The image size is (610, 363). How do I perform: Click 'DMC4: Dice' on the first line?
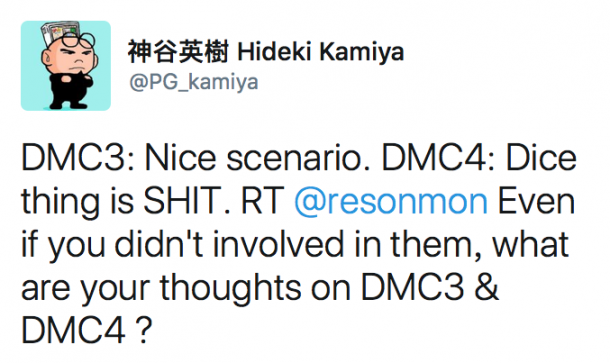[479, 158]
